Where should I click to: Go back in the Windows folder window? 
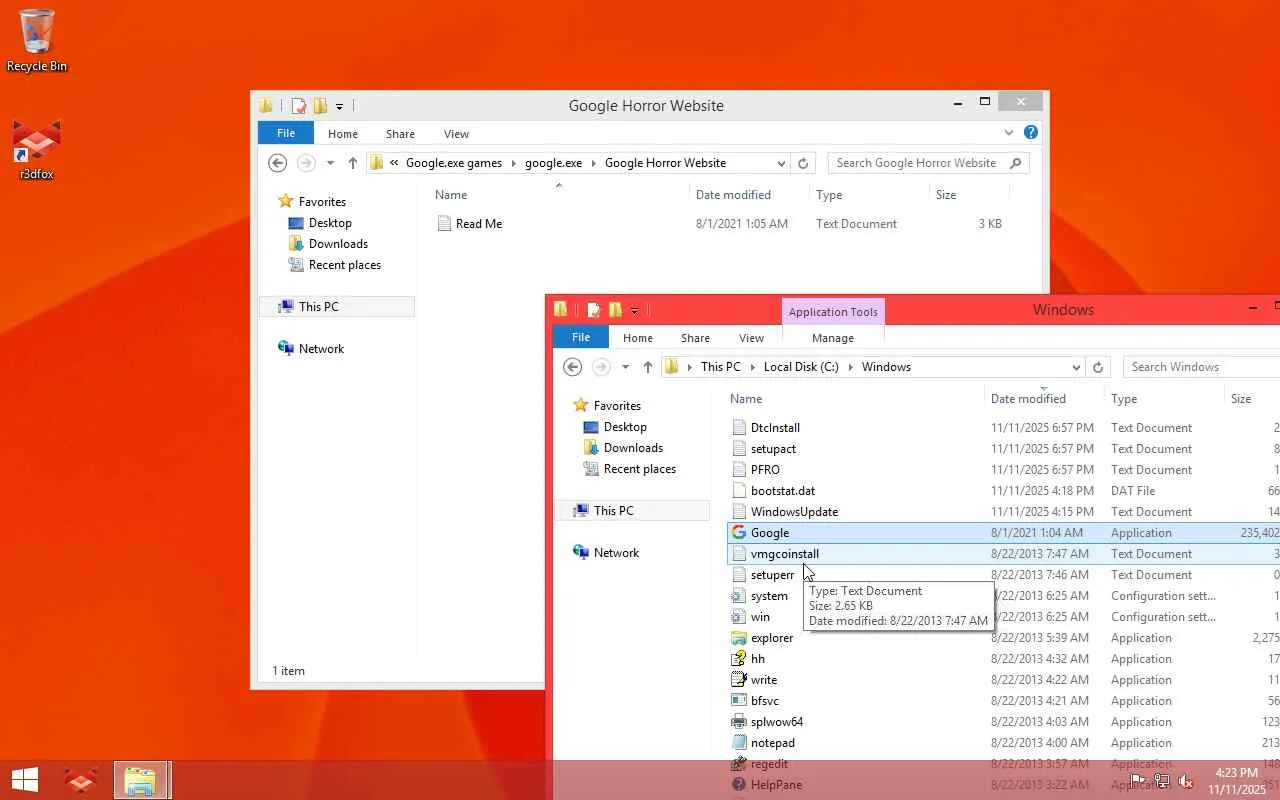point(573,367)
